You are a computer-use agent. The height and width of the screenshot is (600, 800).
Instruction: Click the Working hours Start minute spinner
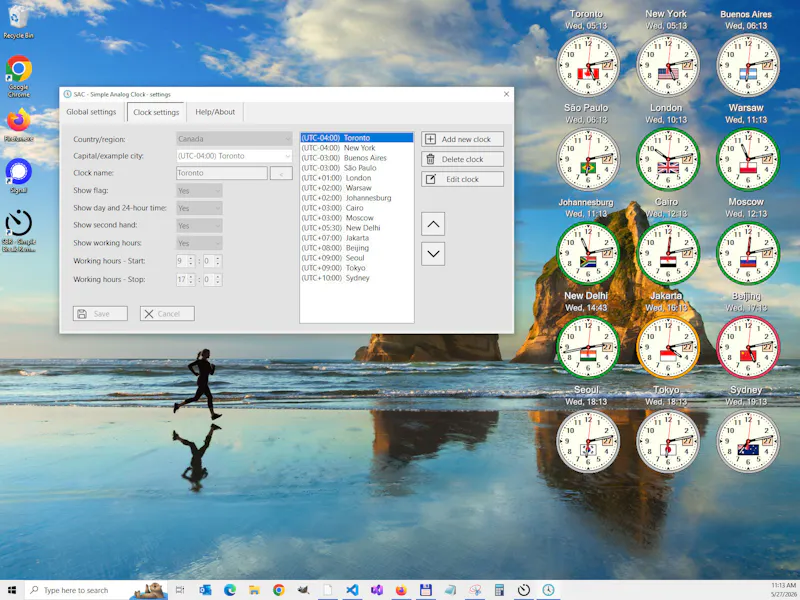point(213,261)
